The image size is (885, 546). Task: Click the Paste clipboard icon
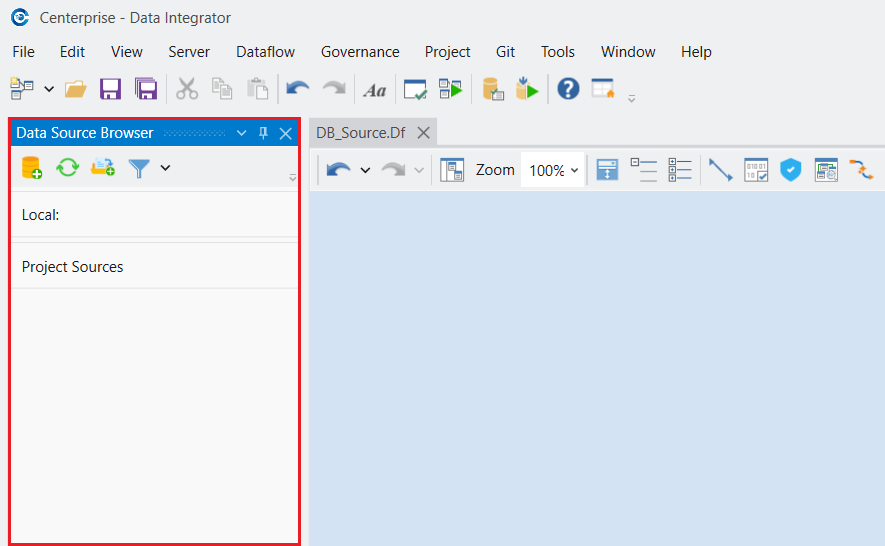coord(257,89)
